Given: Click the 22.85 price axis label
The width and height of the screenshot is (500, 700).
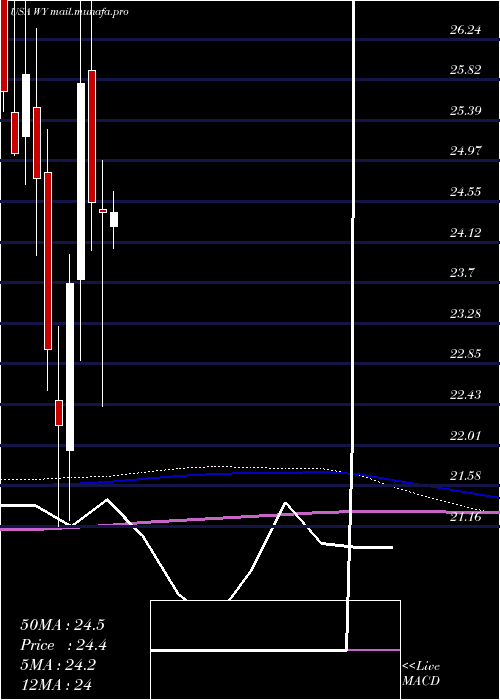Looking at the screenshot, I should pos(465,354).
